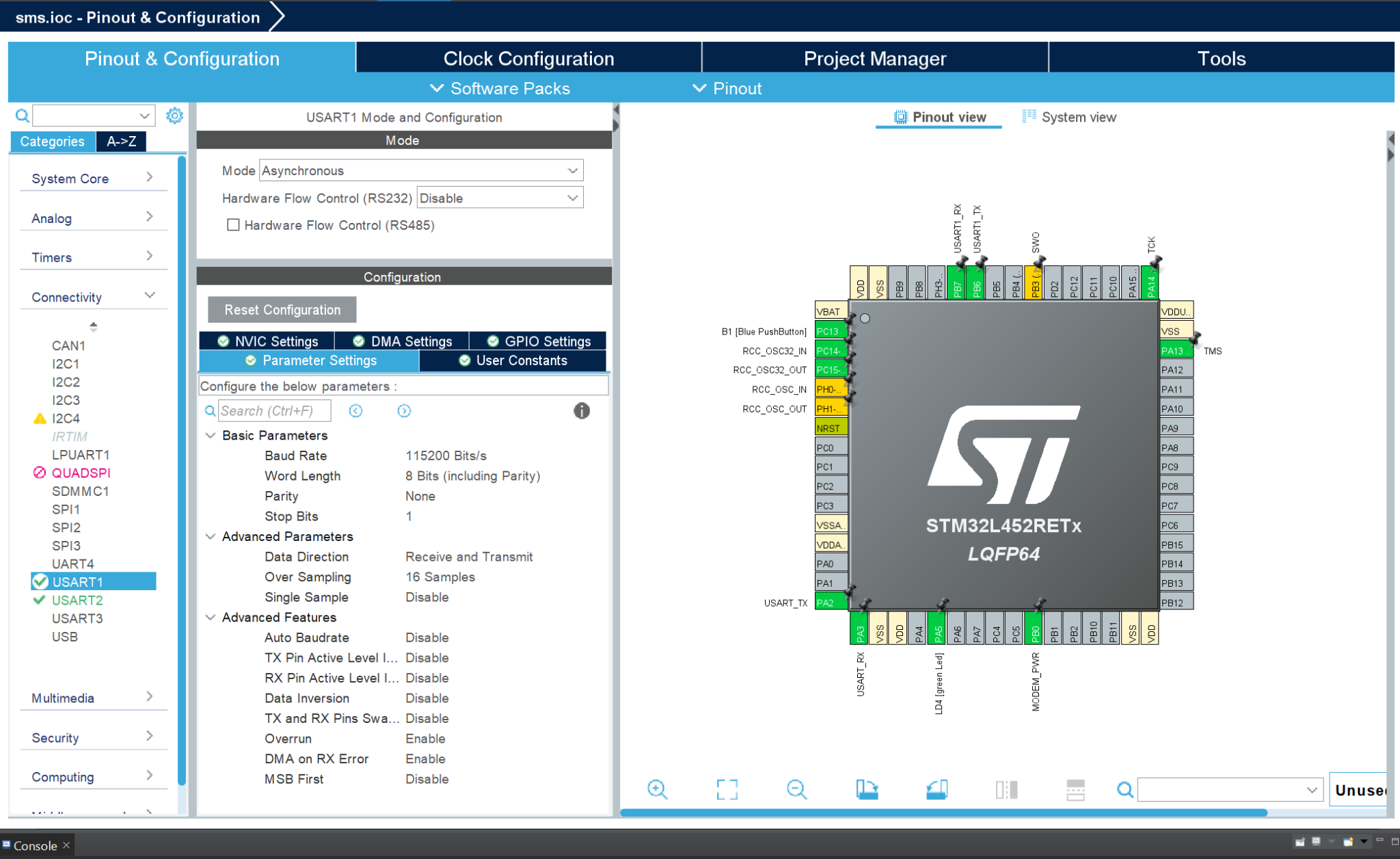Click the zoom out pinout icon
This screenshot has width=1400, height=859.
(x=797, y=789)
